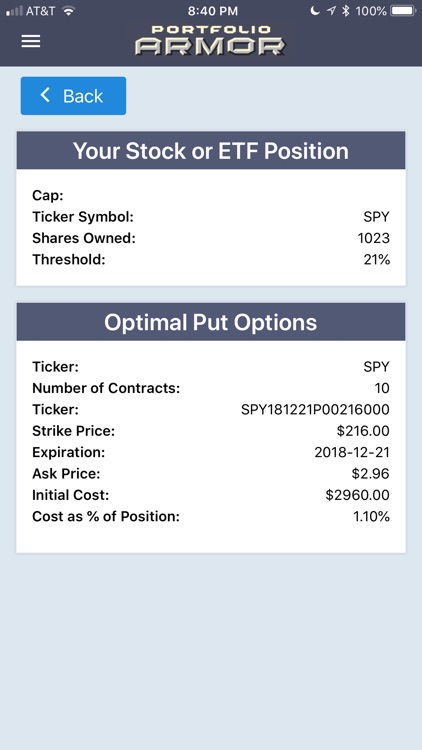Image resolution: width=422 pixels, height=750 pixels.
Task: Tap the Shares Owned value 1023
Action: (374, 238)
